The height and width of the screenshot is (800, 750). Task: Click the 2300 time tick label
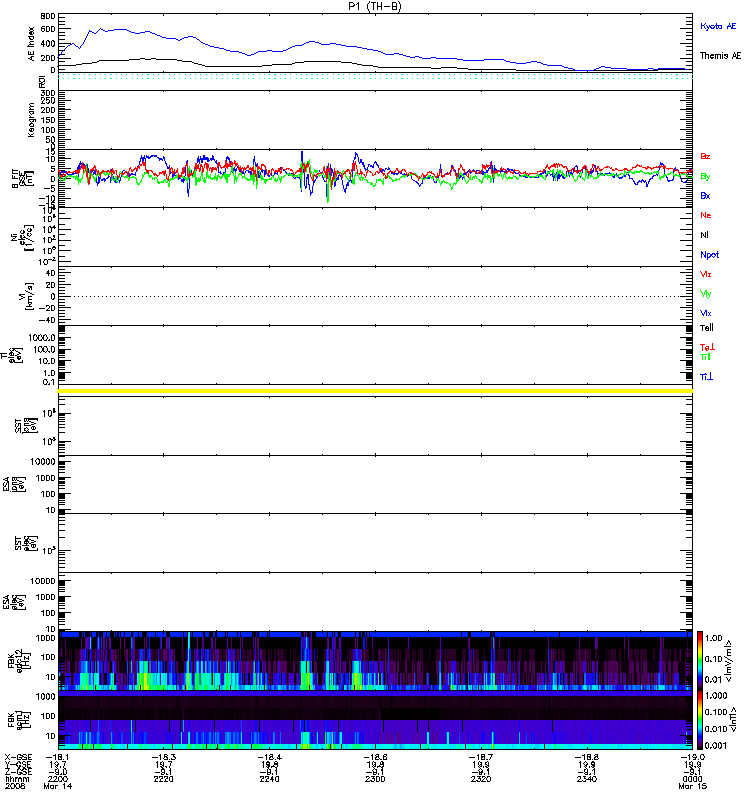pyautogui.click(x=375, y=779)
